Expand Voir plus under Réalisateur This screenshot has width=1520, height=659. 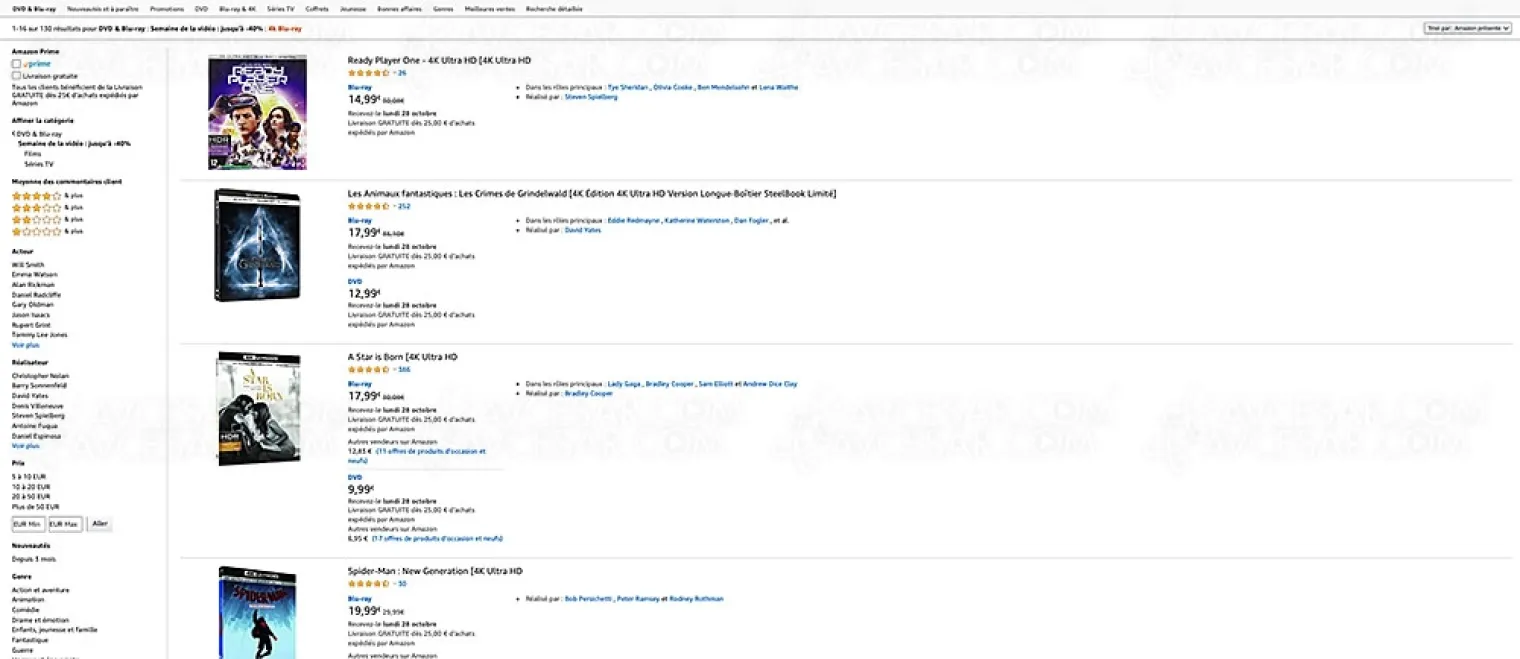point(26,446)
